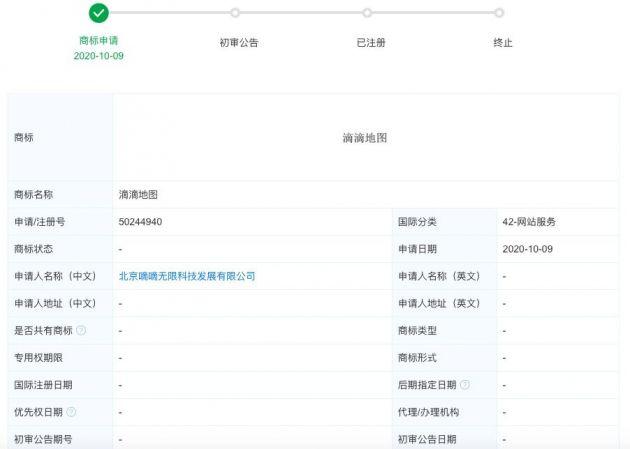The height and width of the screenshot is (449, 630).
Task: Click the 商标 row label
Action: tap(24, 137)
